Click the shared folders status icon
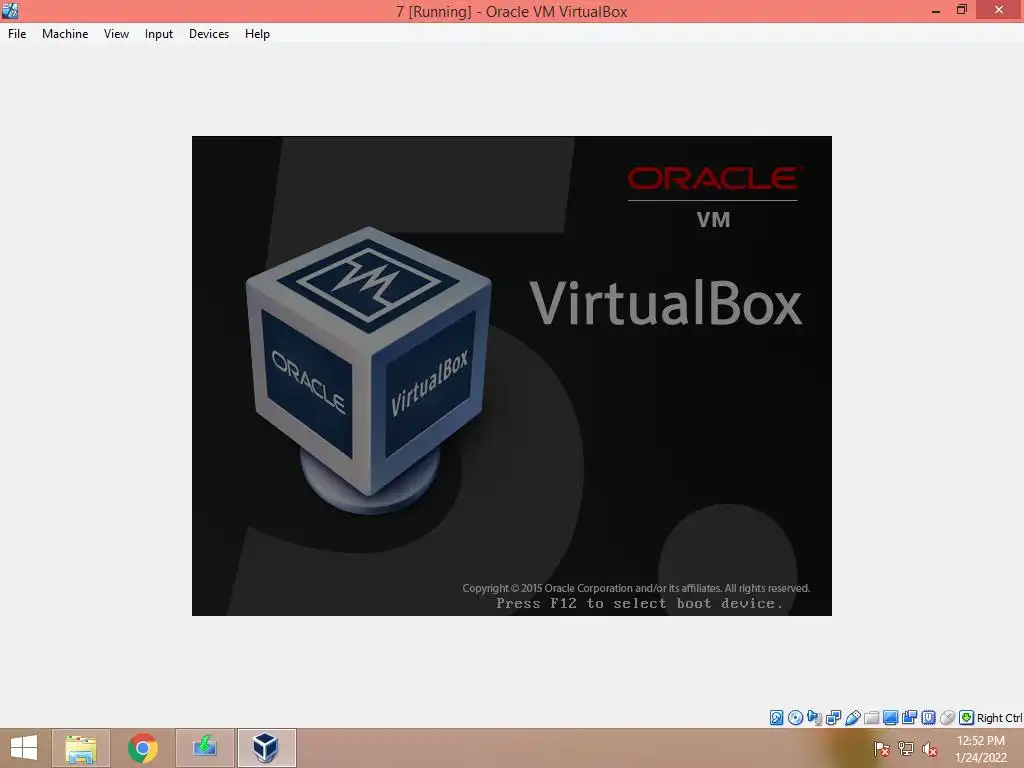 871,718
